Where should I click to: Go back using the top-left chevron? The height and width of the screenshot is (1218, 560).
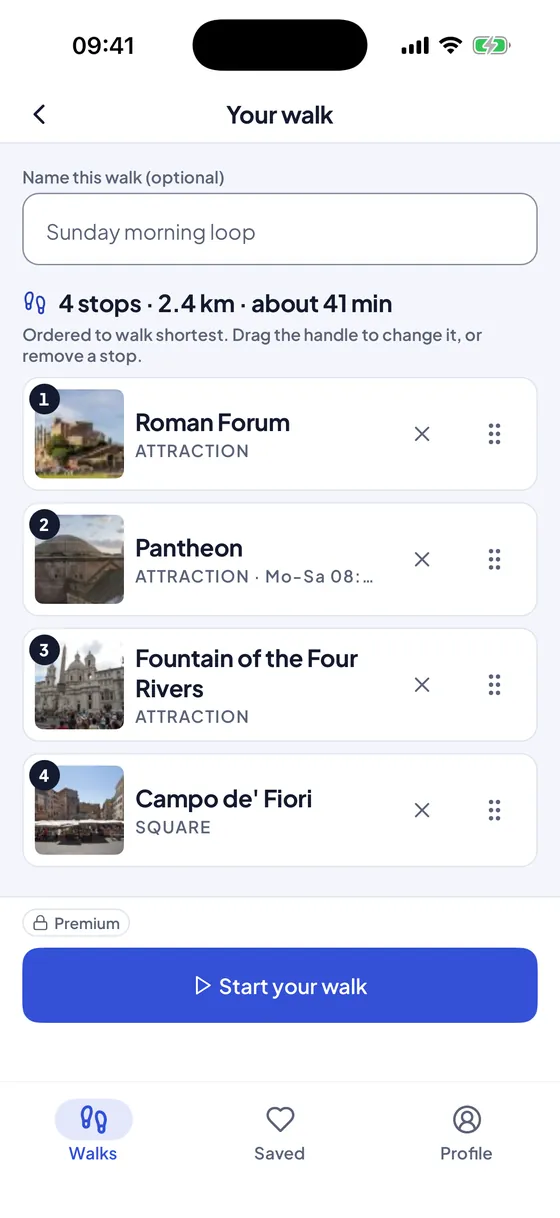point(39,114)
